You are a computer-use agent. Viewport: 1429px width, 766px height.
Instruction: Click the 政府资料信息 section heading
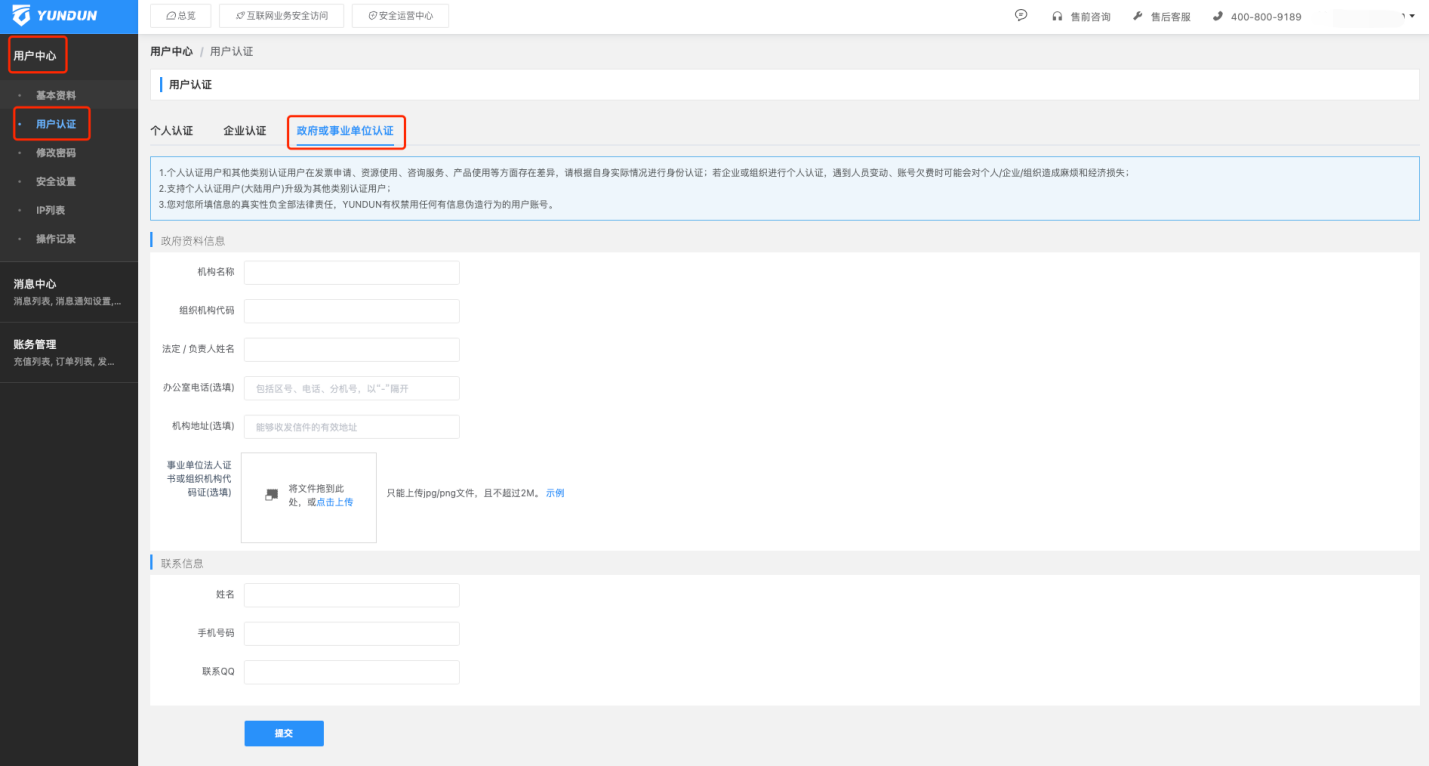(193, 241)
